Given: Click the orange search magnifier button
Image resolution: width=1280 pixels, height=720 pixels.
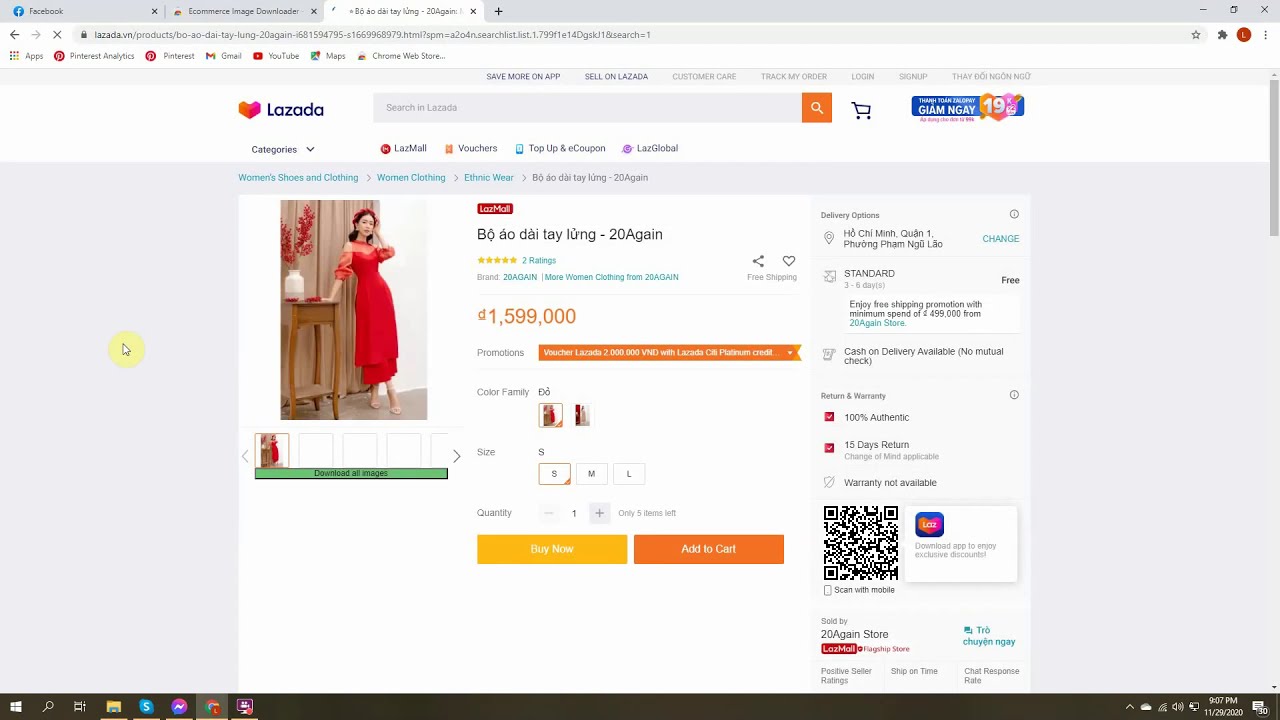Looking at the screenshot, I should 816,108.
